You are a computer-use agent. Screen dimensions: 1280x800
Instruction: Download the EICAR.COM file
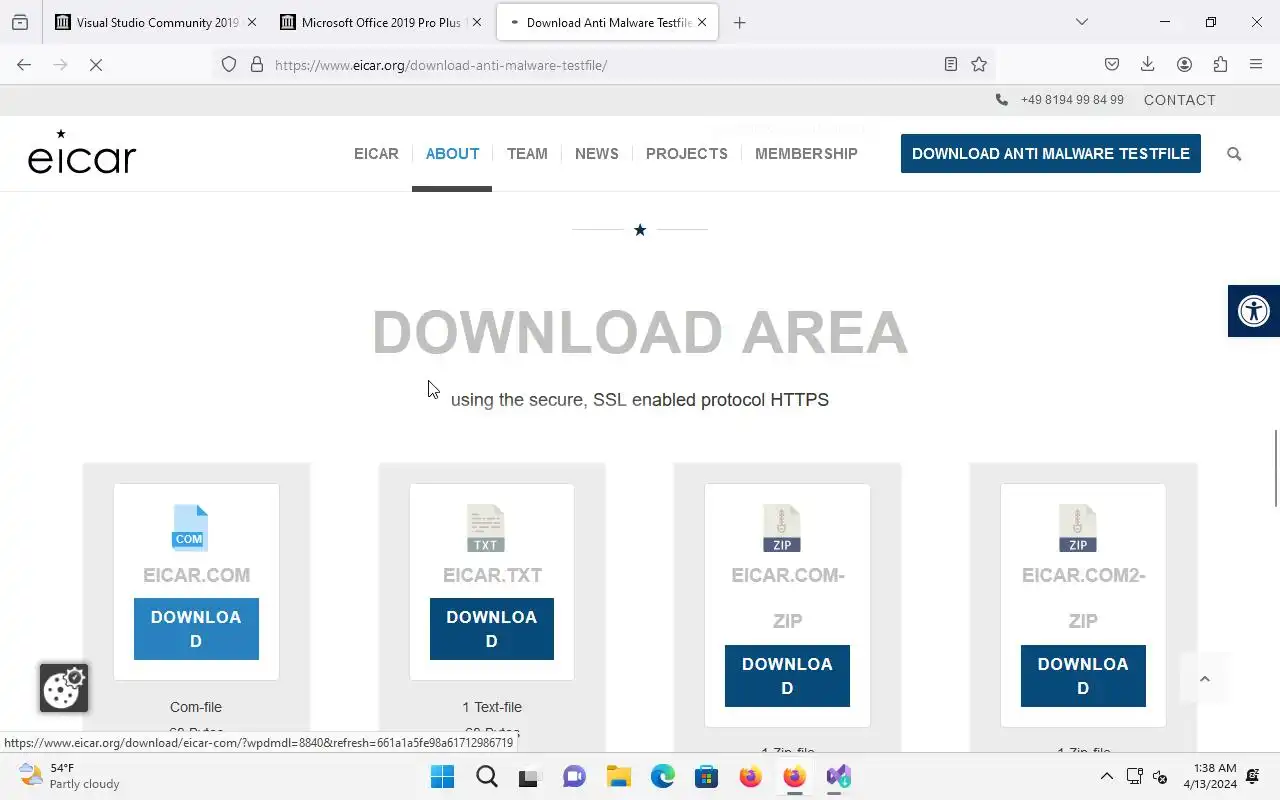click(196, 629)
